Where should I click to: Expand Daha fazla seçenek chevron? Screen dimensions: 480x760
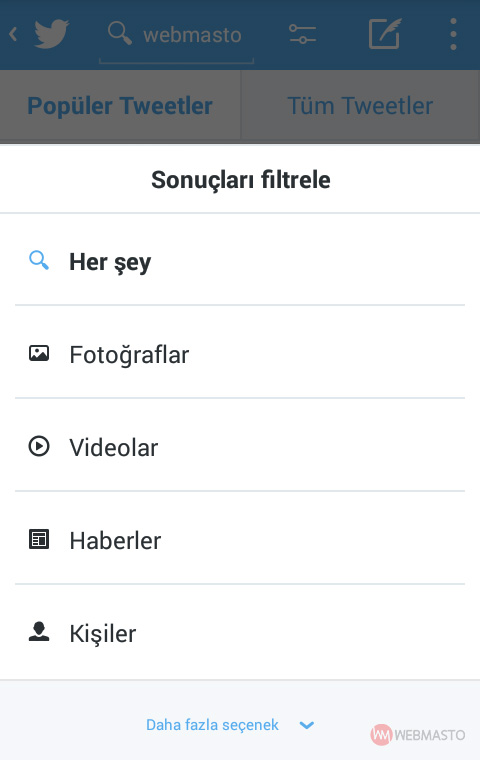306,725
